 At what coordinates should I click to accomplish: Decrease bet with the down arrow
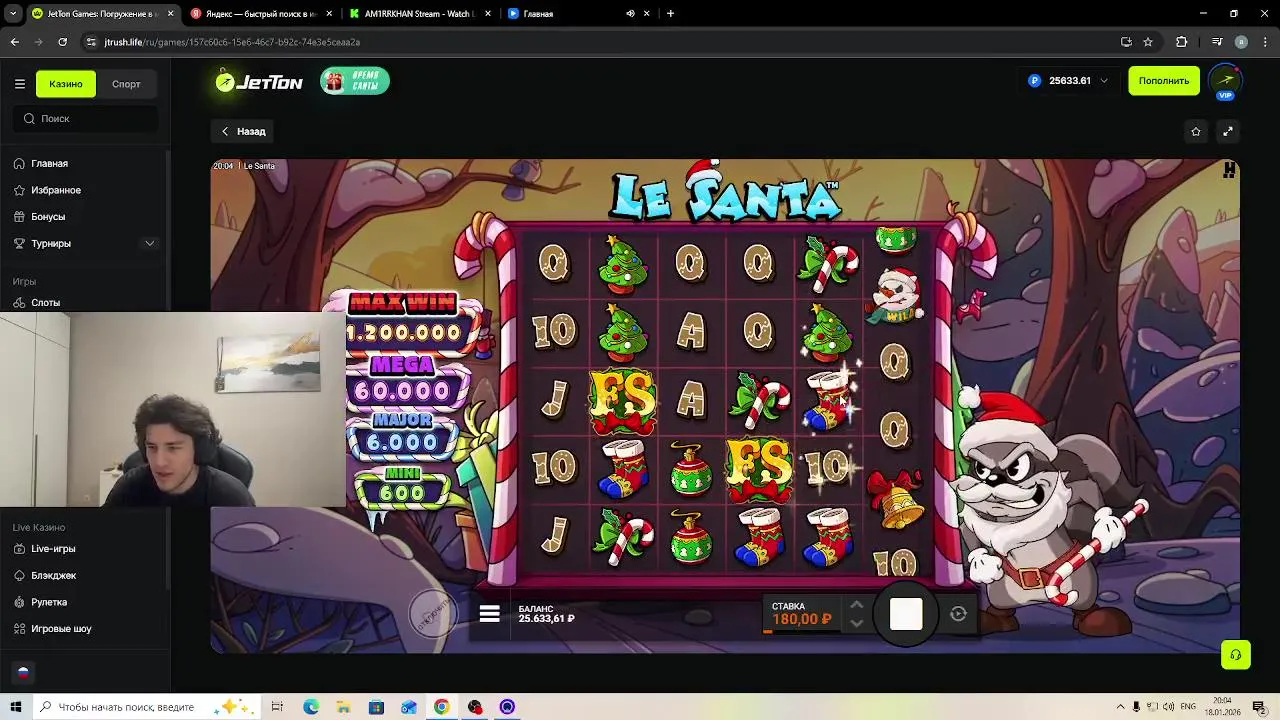click(x=856, y=623)
